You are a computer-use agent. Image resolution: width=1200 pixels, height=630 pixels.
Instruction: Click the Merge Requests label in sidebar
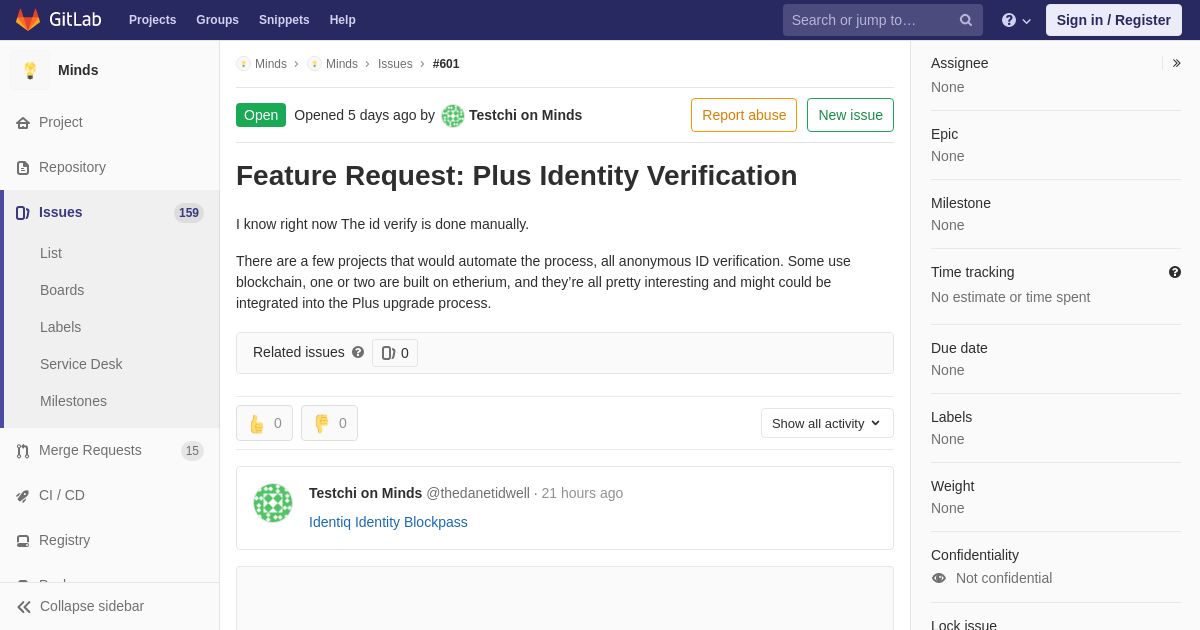coord(90,450)
